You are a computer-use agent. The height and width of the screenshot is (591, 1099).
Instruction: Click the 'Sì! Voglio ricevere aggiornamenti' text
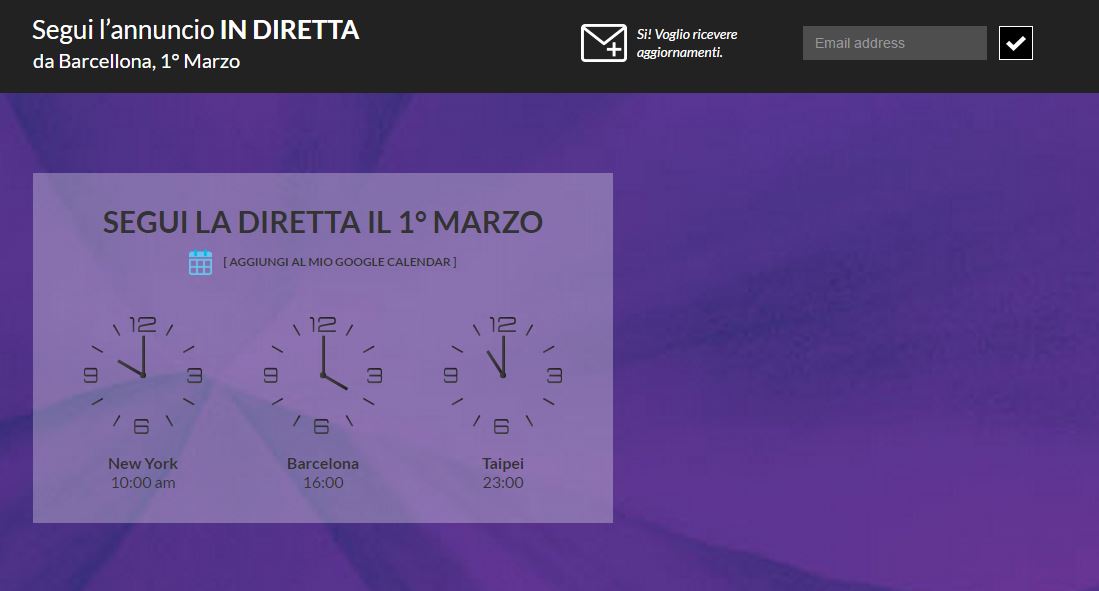tap(687, 43)
